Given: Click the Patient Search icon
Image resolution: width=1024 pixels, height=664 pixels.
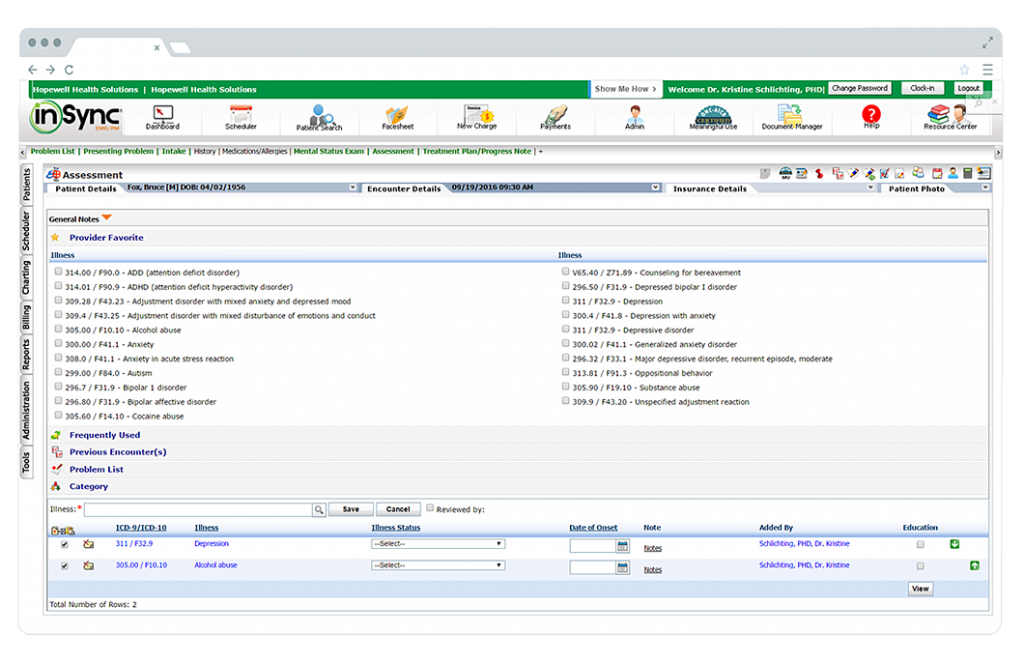Looking at the screenshot, I should pyautogui.click(x=319, y=116).
